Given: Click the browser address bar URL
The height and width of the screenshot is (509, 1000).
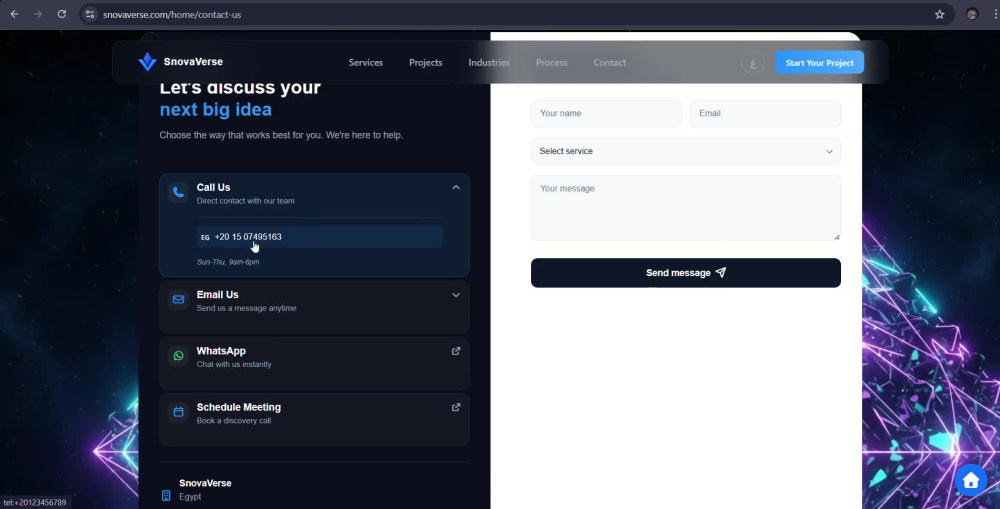Looking at the screenshot, I should [172, 14].
